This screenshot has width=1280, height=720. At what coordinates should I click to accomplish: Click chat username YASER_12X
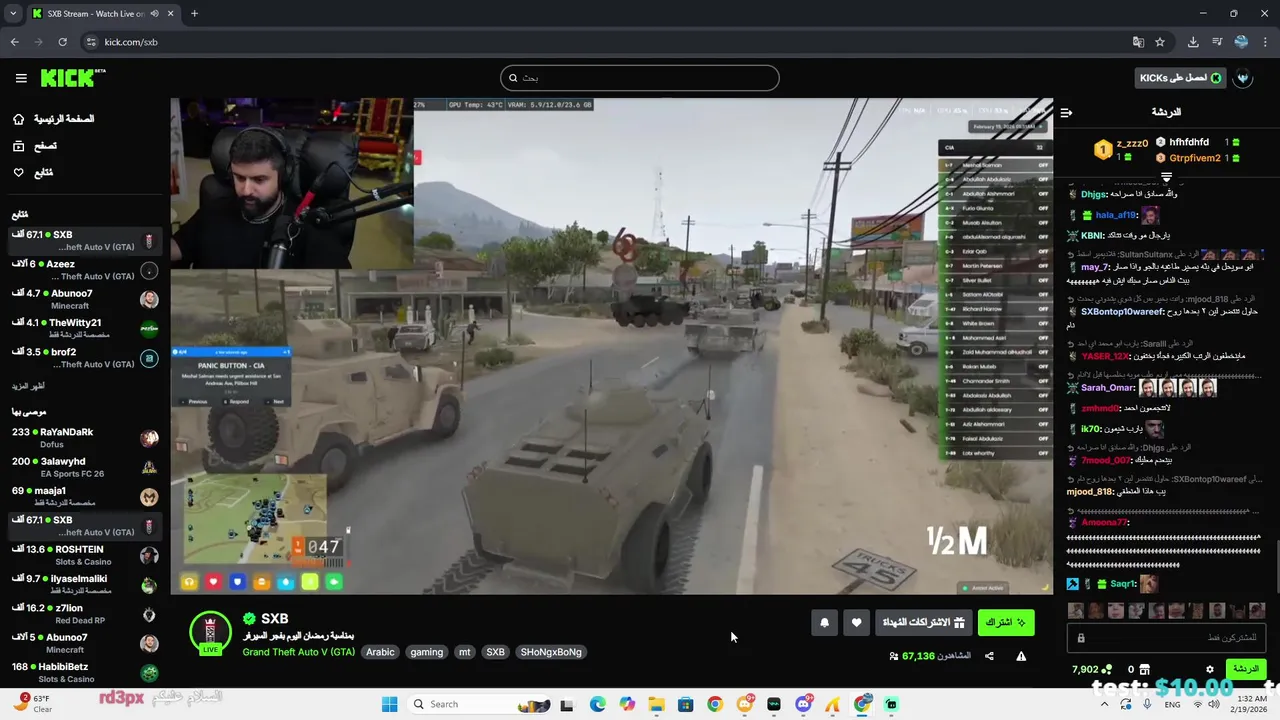[x=1105, y=356]
